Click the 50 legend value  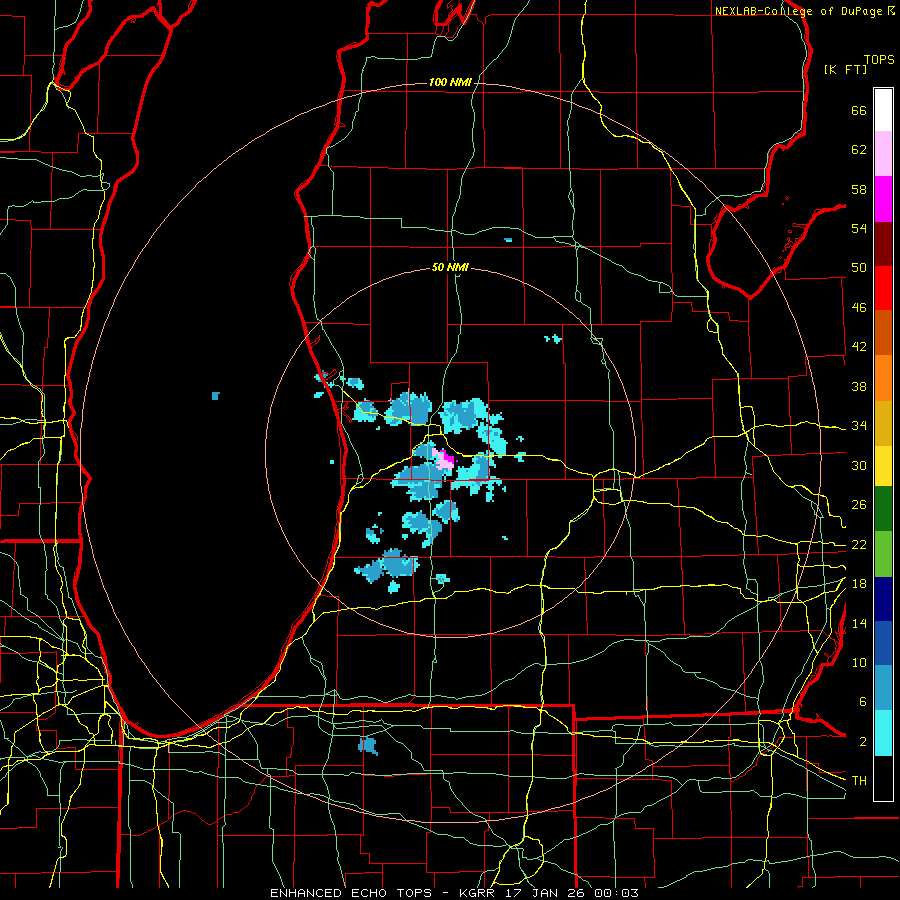[x=859, y=268]
